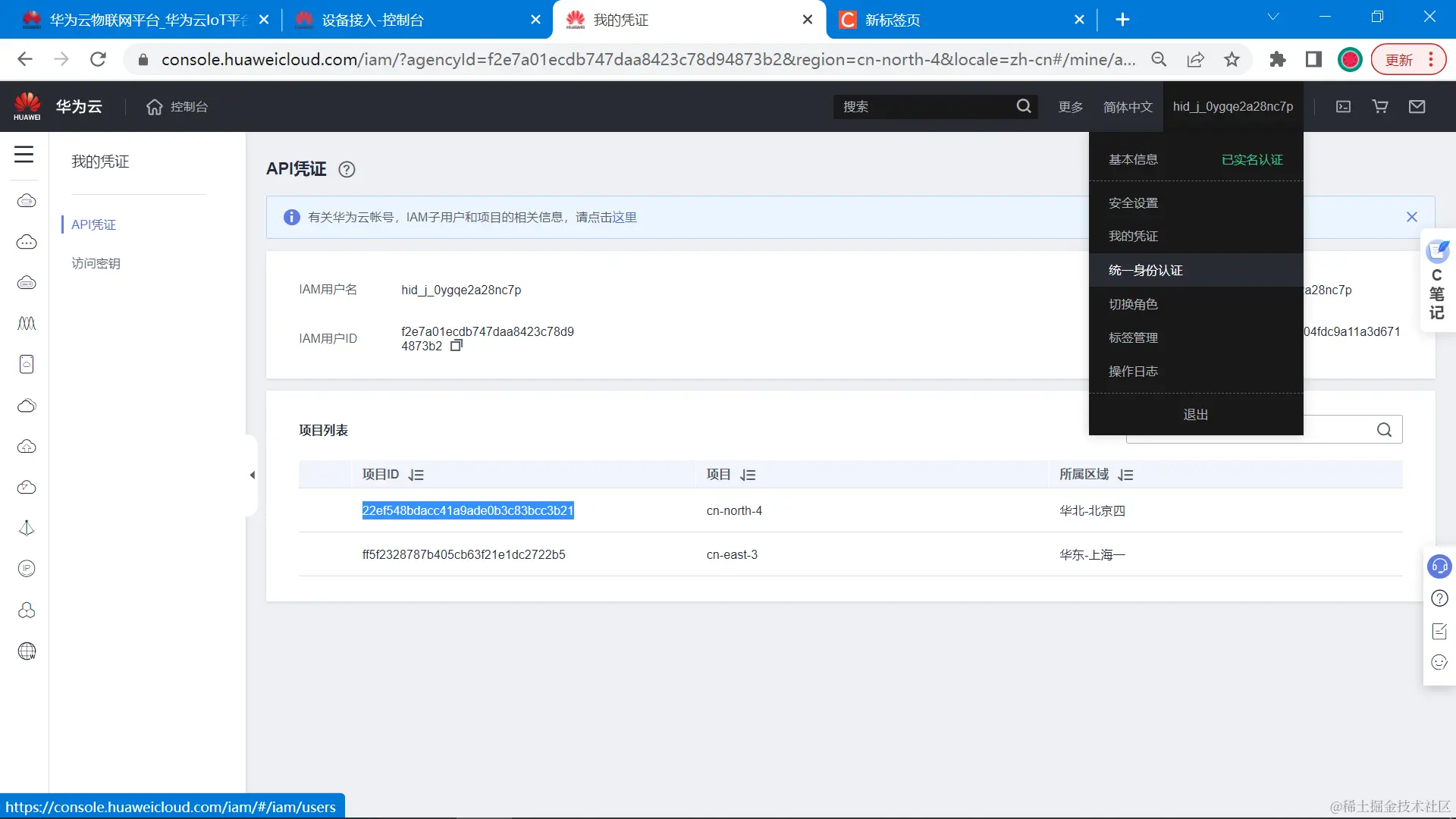
Task: Open the globe service icon in sidebar
Action: pos(27,651)
